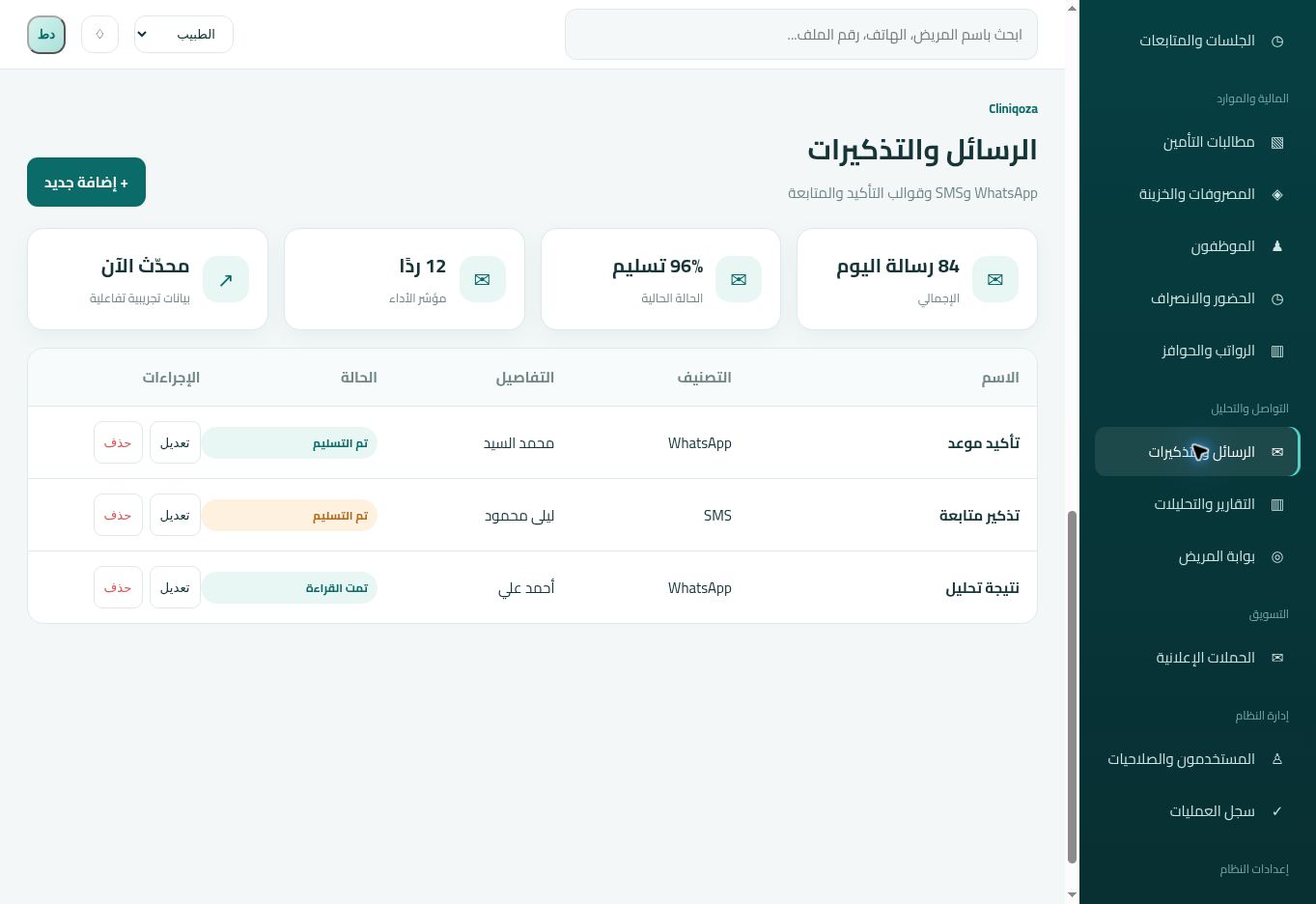Click the name أحمد علي
1316x904 pixels.
coord(526,588)
